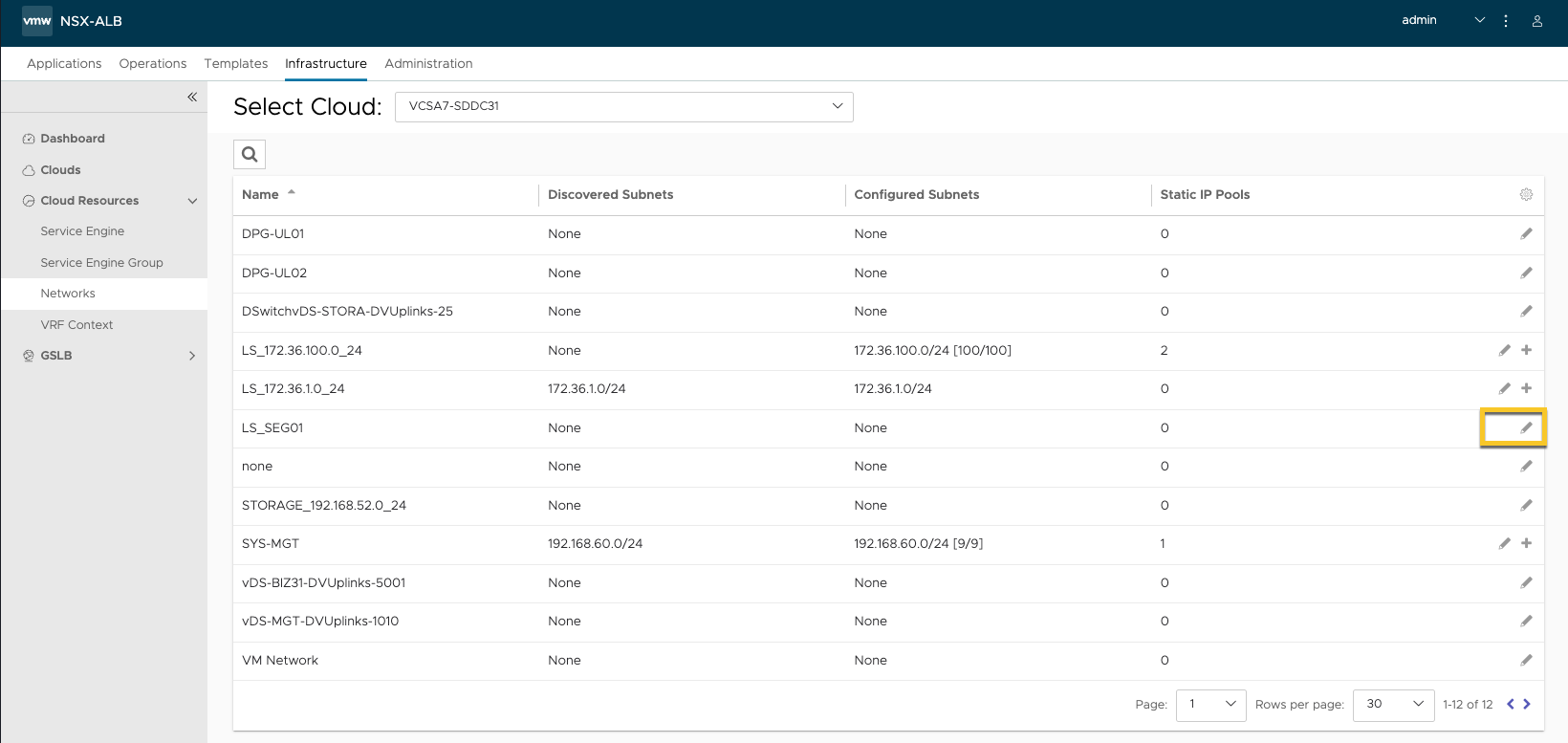Switch to Templates tab
Viewport: 1568px width, 743px height.
tap(236, 63)
